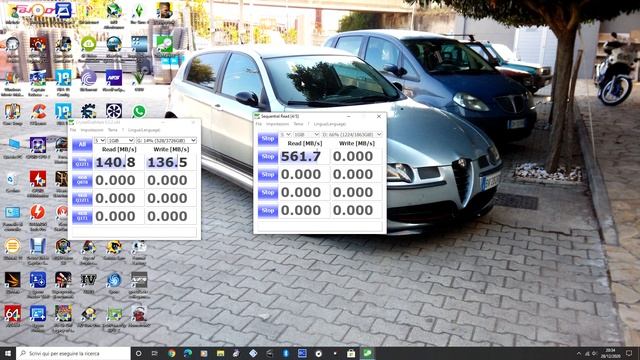Select the red circular lightning bolt icon
Image resolution: width=640 pixels, height=360 pixels.
pos(38,212)
